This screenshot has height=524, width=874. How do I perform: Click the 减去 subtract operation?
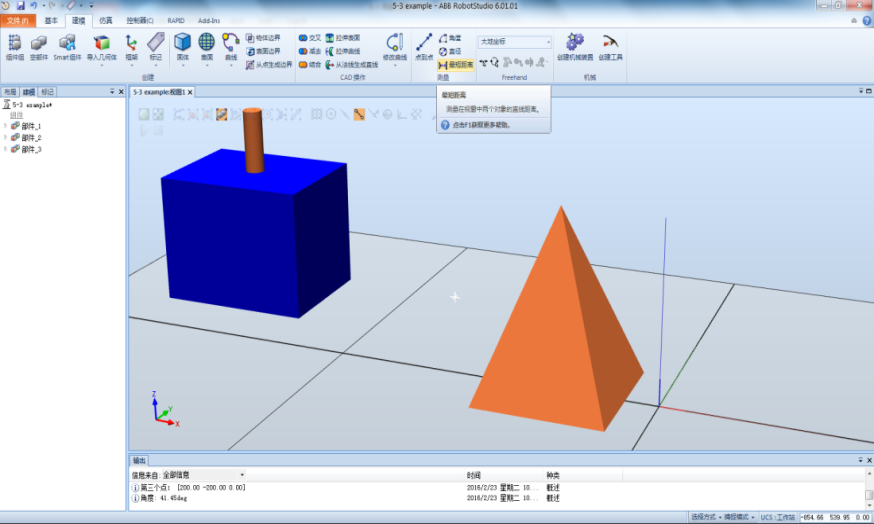[x=309, y=51]
